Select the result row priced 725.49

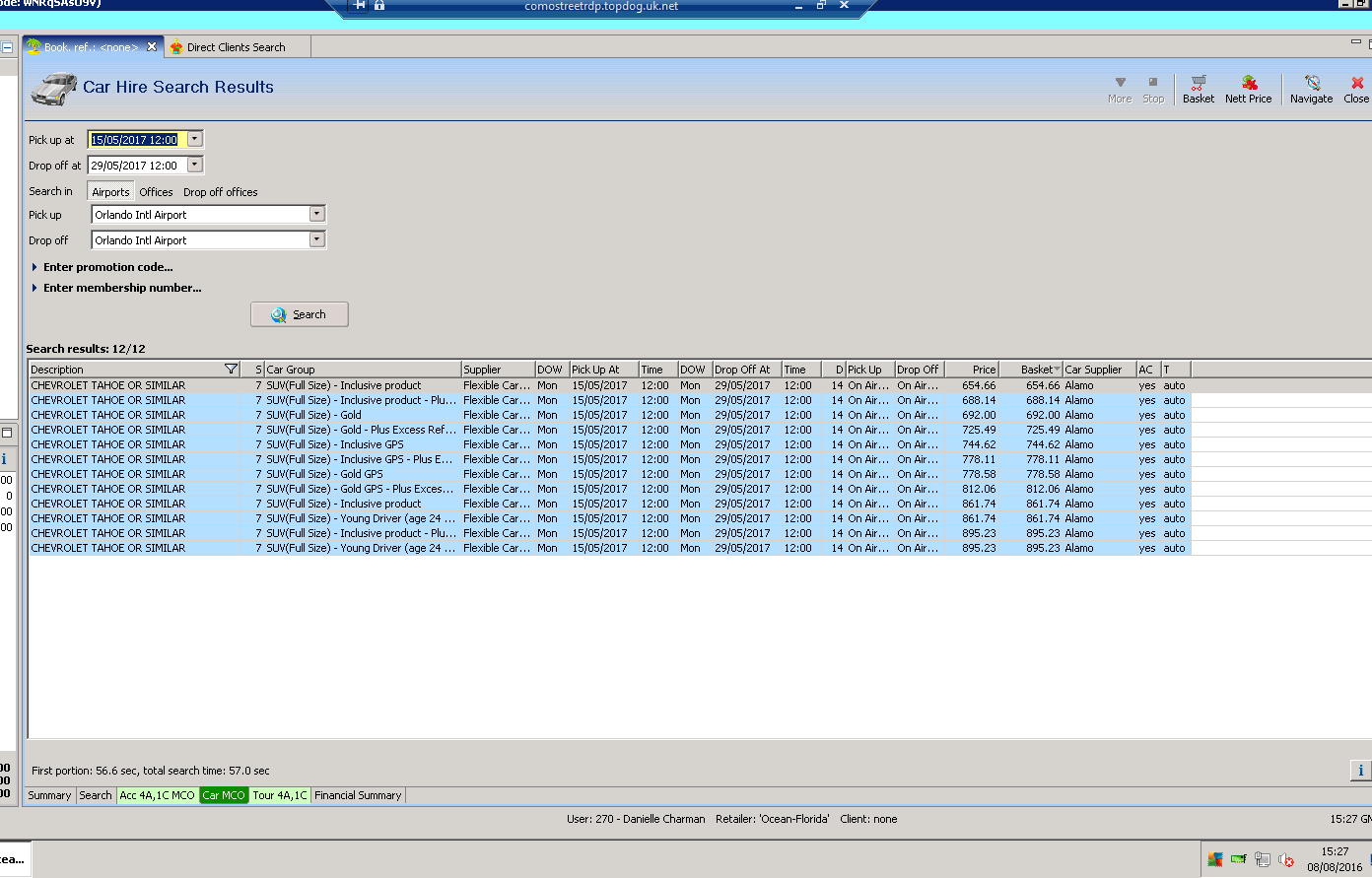coord(609,430)
